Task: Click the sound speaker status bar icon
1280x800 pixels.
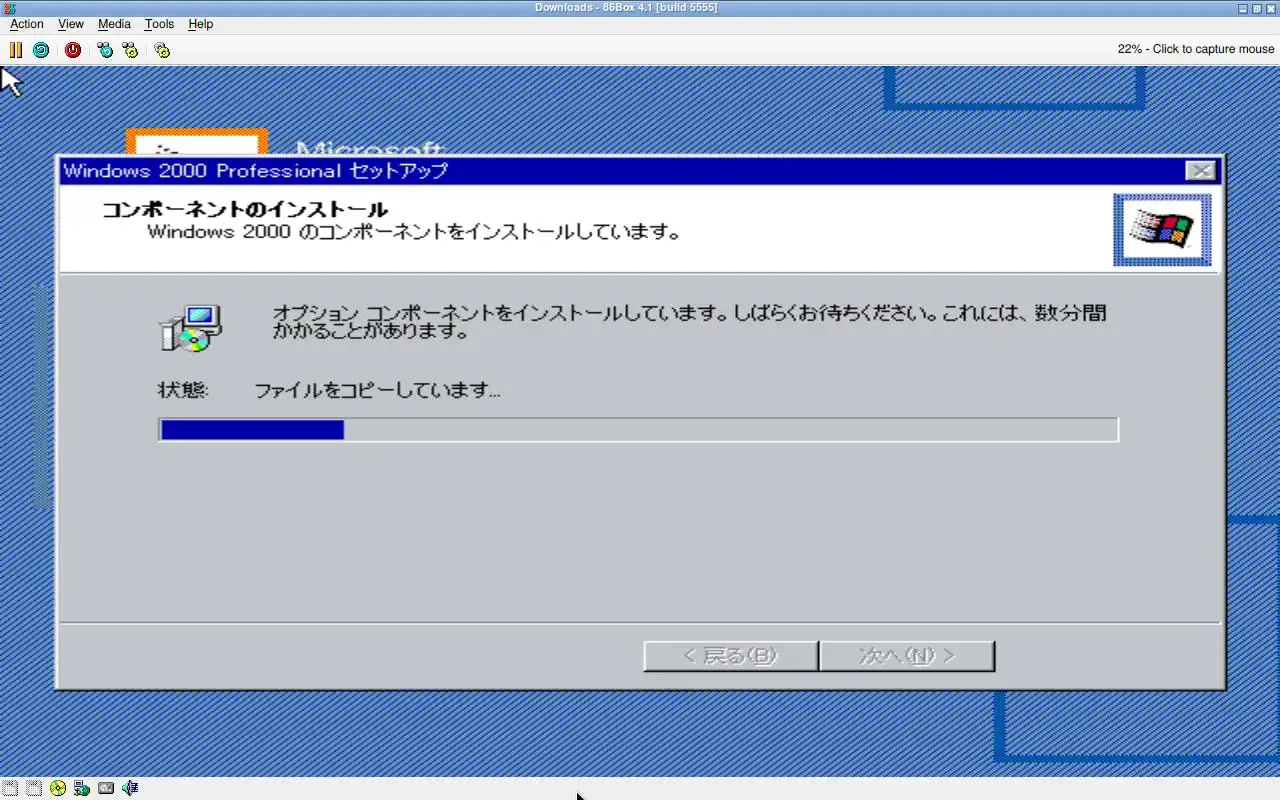Action: 130,788
